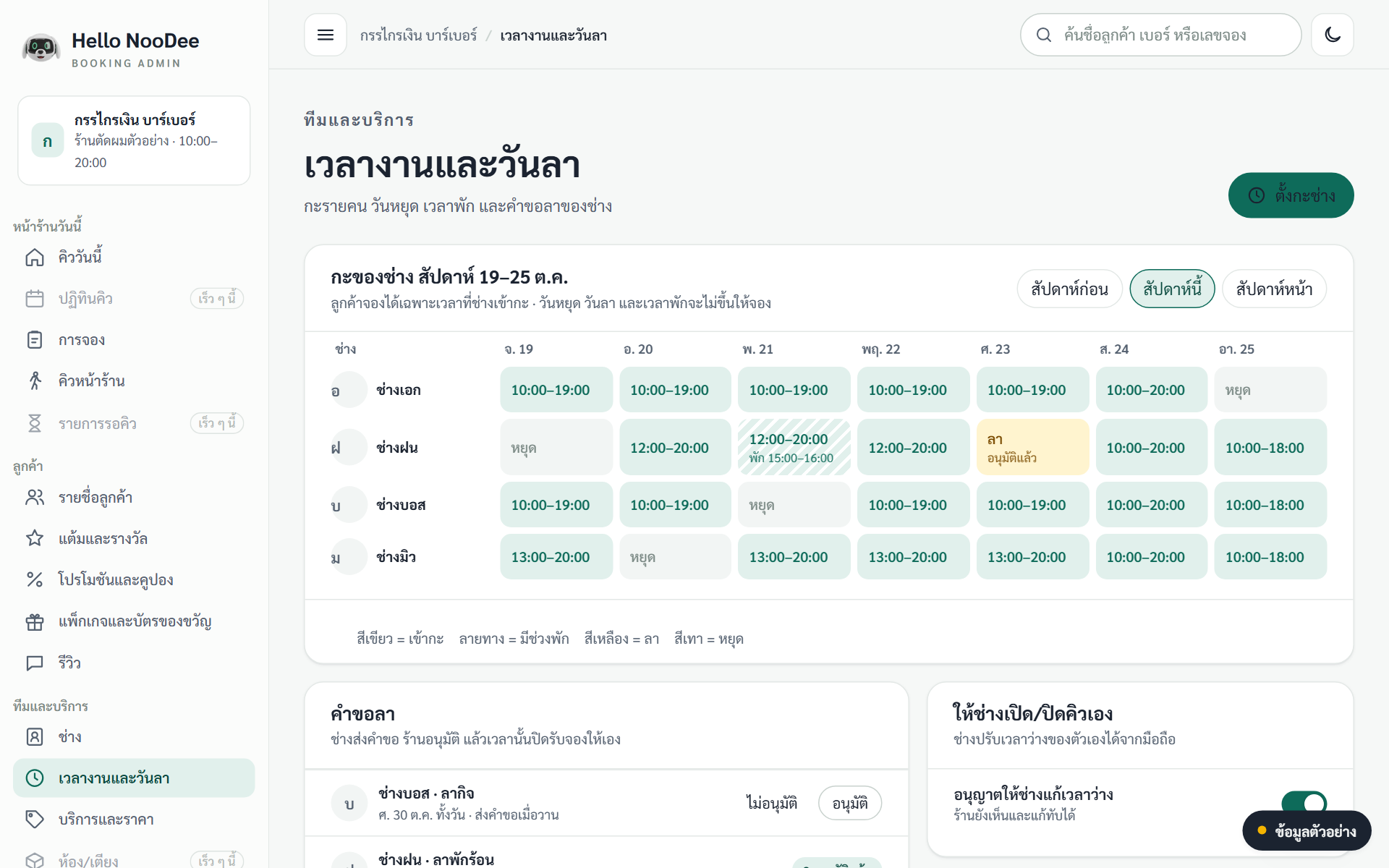The height and width of the screenshot is (868, 1389).
Task: Toggle the อนุญาตให้ช่างแก้เวลาว่าง switch
Action: pos(1304,804)
